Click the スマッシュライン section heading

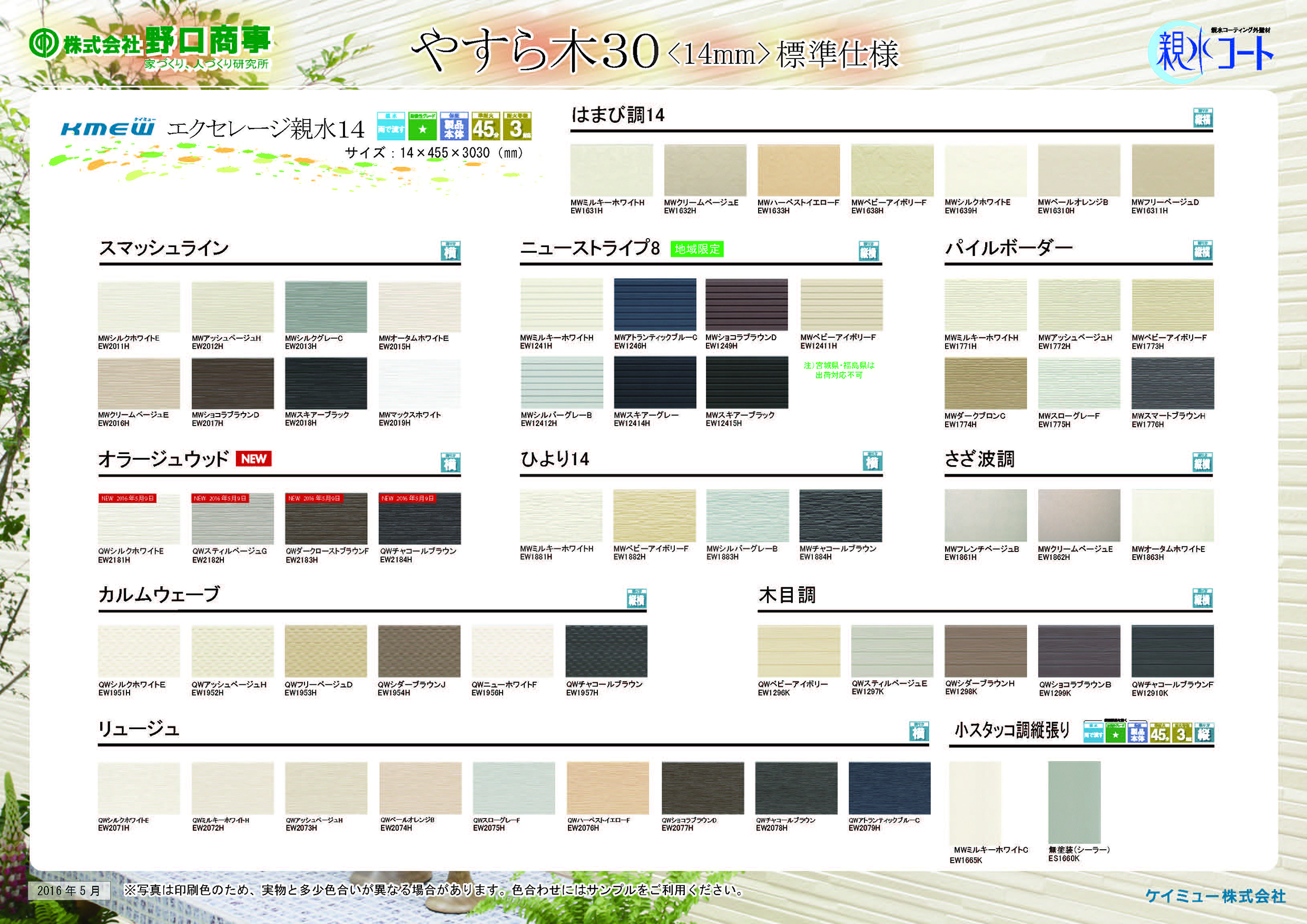tap(164, 248)
